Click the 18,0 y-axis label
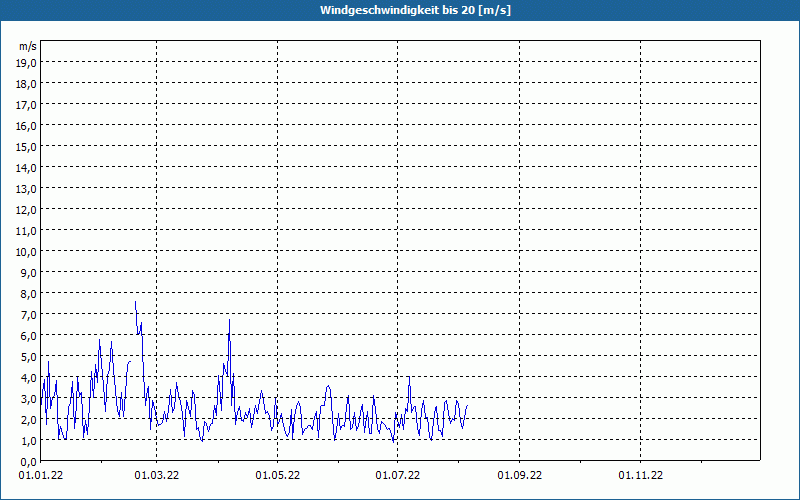Viewport: 800px width, 500px height. [26, 84]
